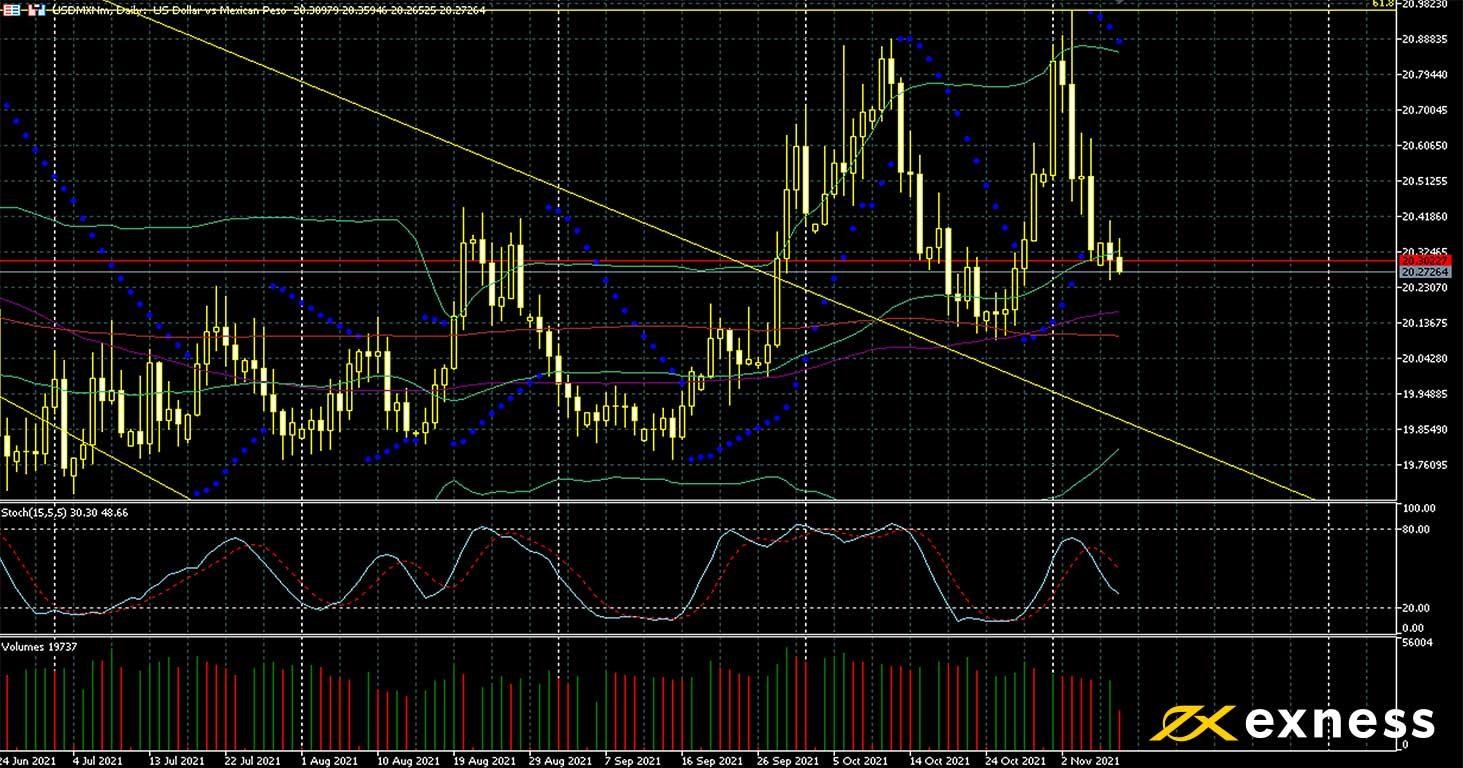Click the 19.76095 price axis label
Image resolution: width=1463 pixels, height=768 pixels.
point(1425,465)
